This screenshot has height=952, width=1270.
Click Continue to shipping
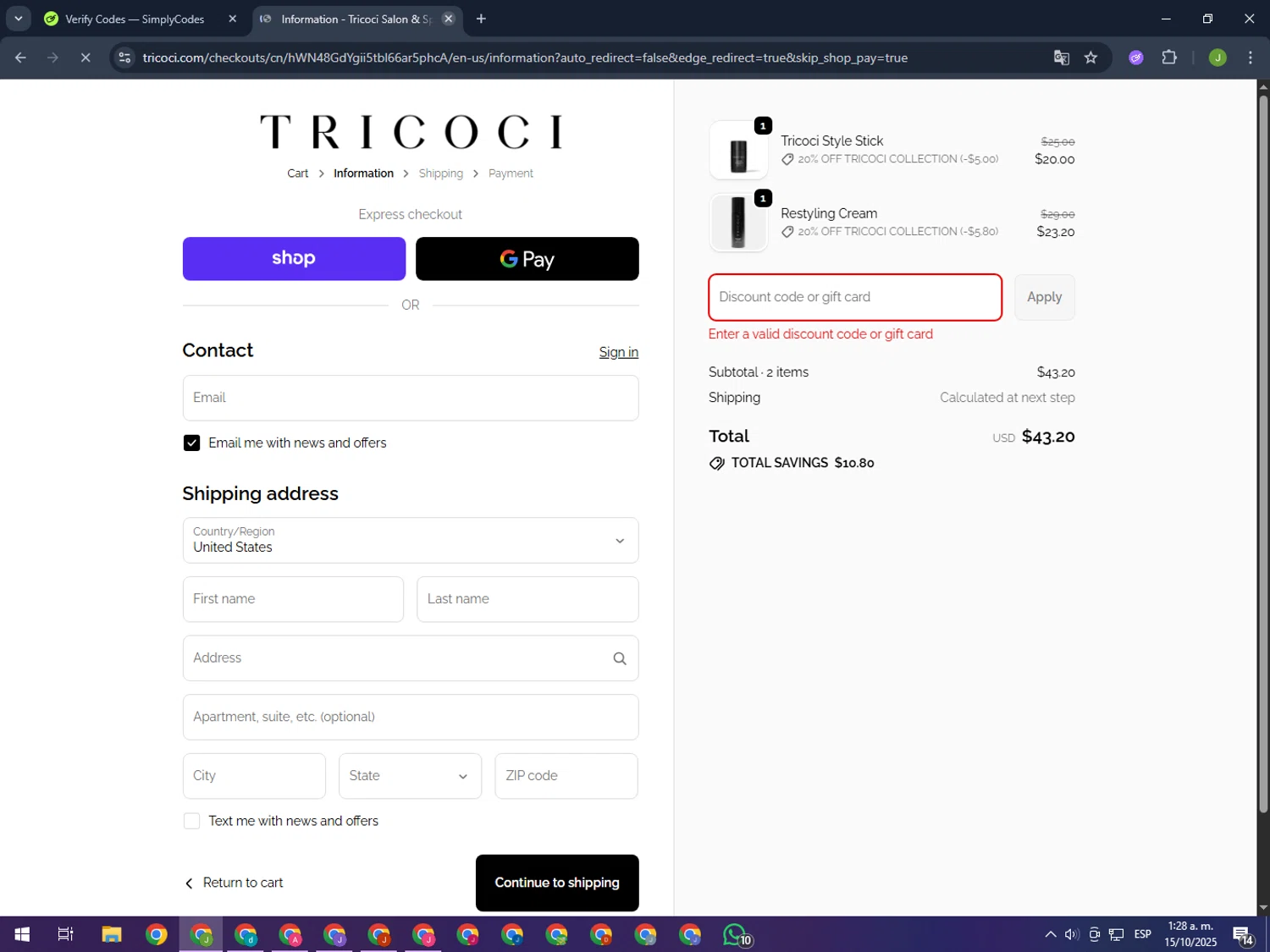pyautogui.click(x=557, y=883)
